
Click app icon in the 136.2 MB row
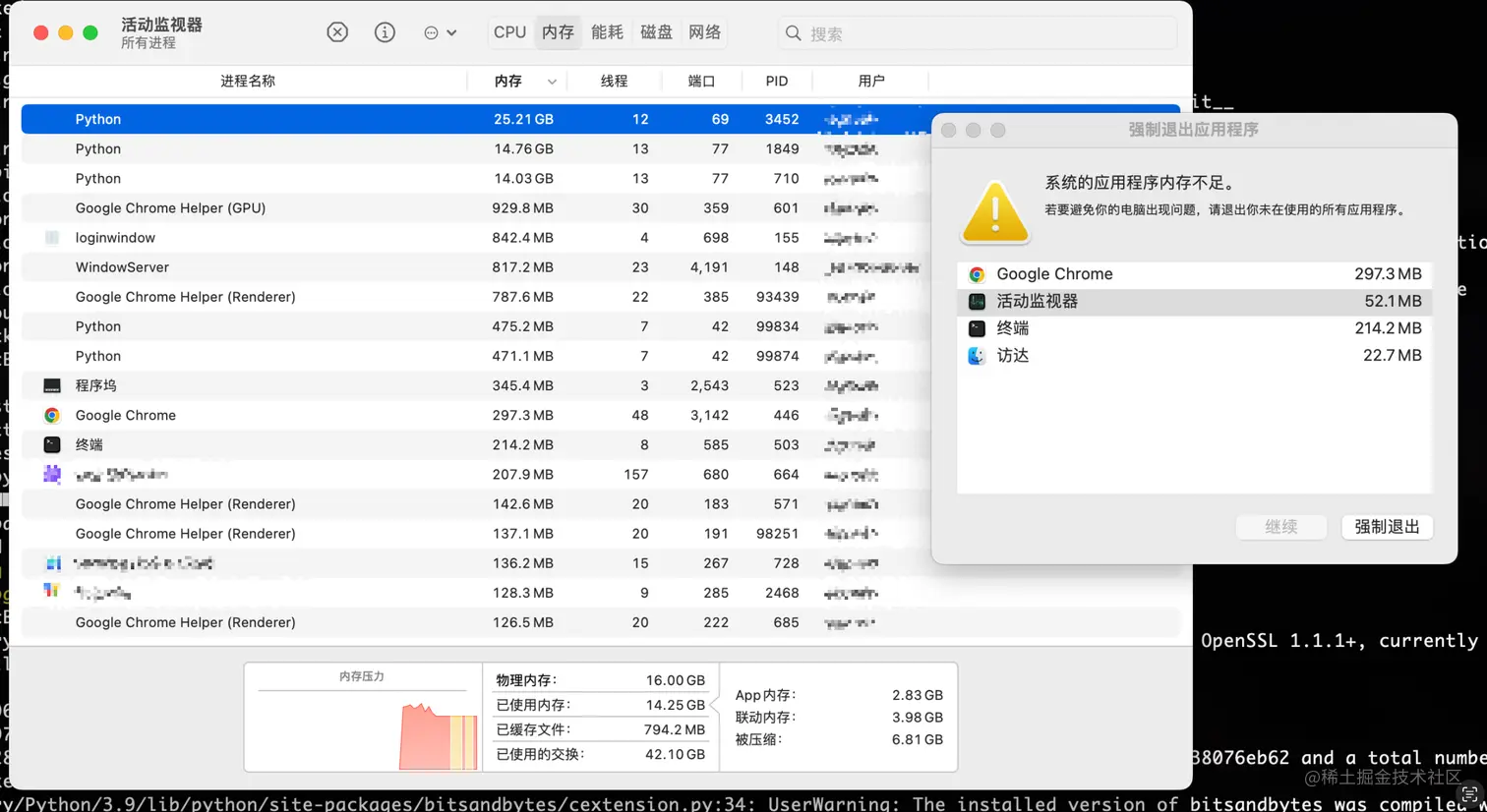(52, 563)
